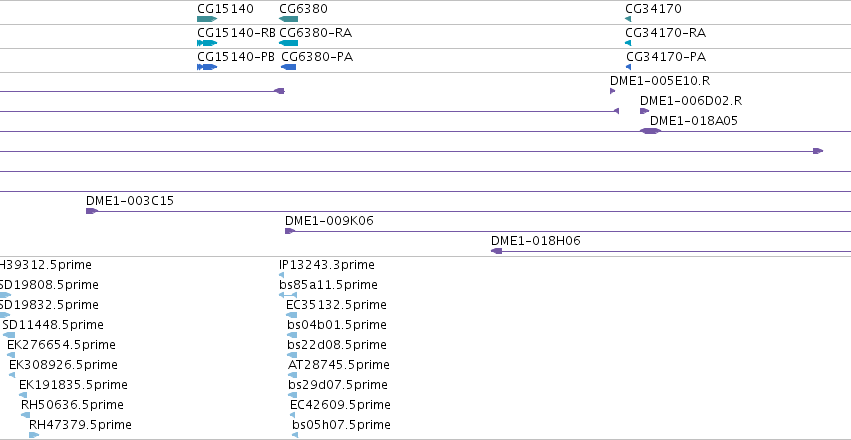Select the CG6380 gene glyph

(288, 19)
